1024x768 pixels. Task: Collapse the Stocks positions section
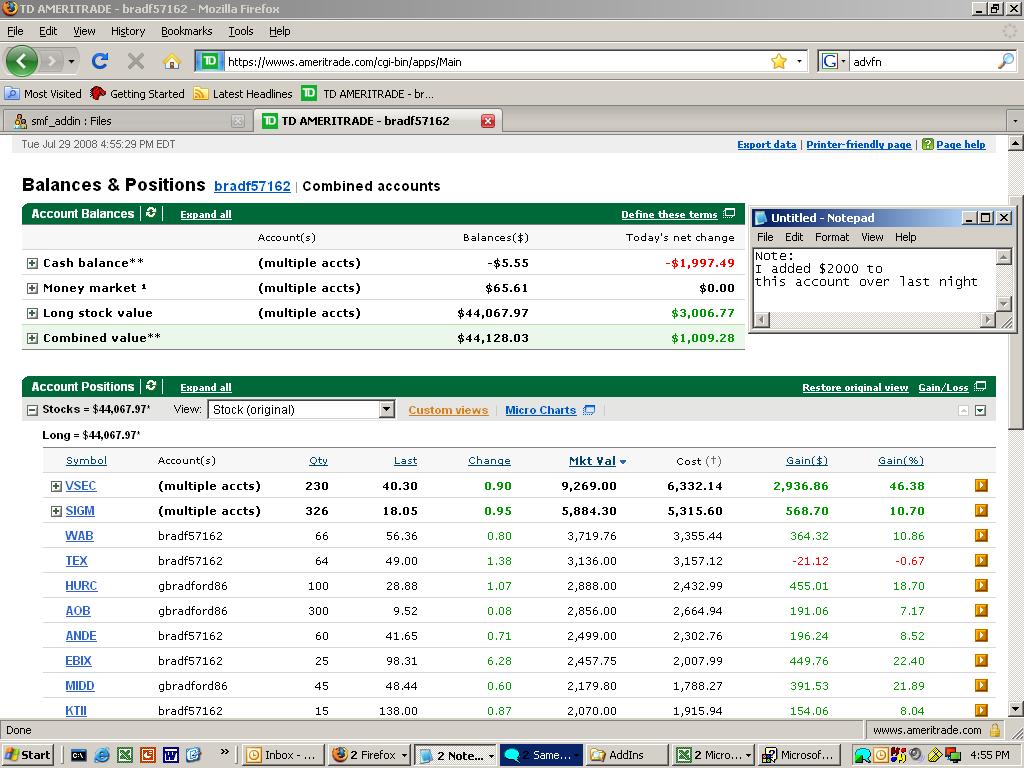32,410
